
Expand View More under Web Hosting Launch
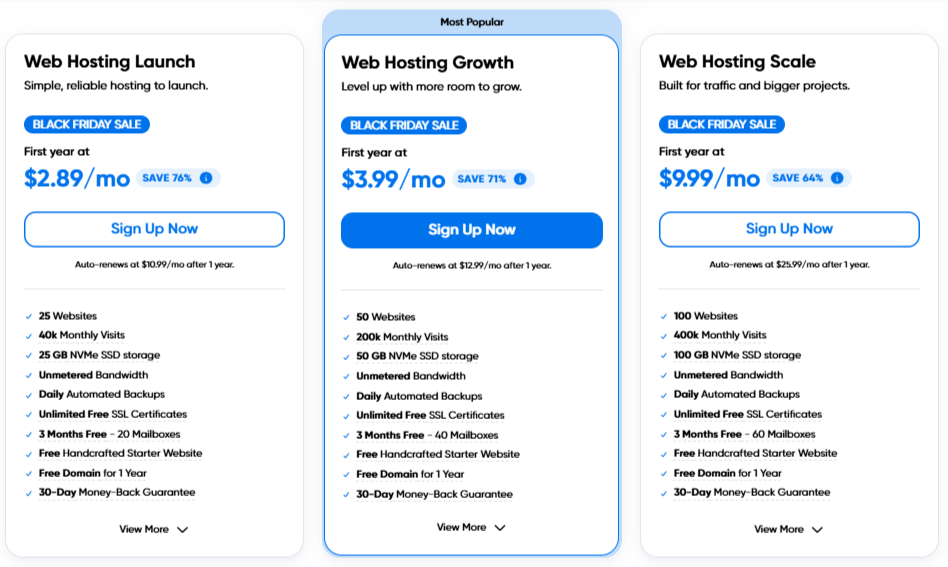[x=154, y=530]
